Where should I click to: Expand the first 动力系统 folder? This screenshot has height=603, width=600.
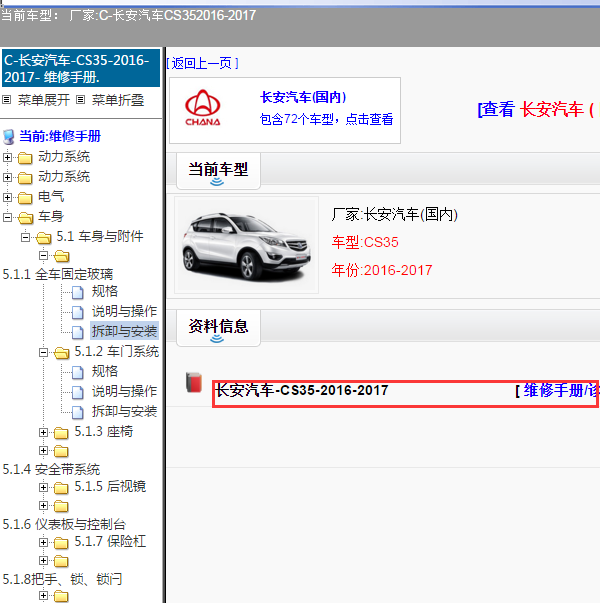(7, 157)
